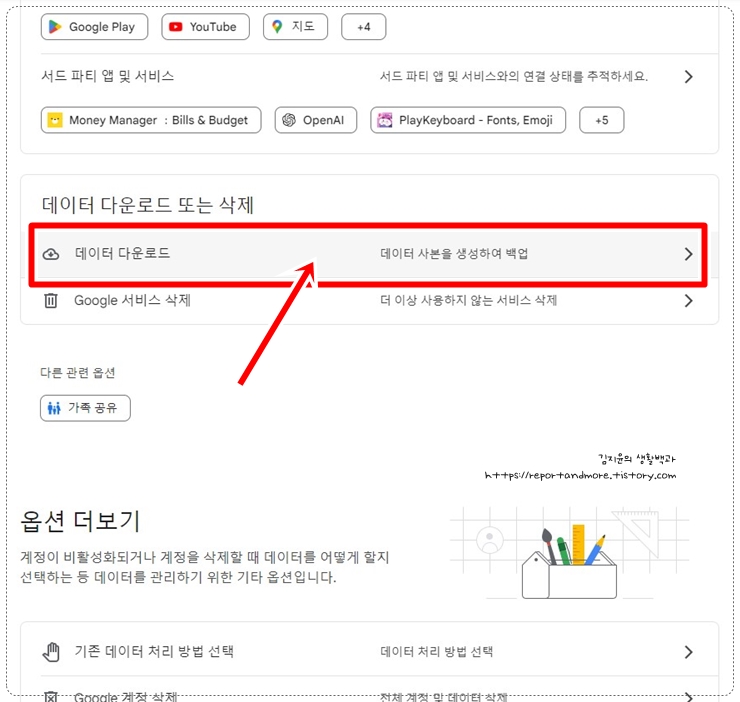The width and height of the screenshot is (740, 702).
Task: Open the 가족 공유 chip
Action: coord(85,408)
